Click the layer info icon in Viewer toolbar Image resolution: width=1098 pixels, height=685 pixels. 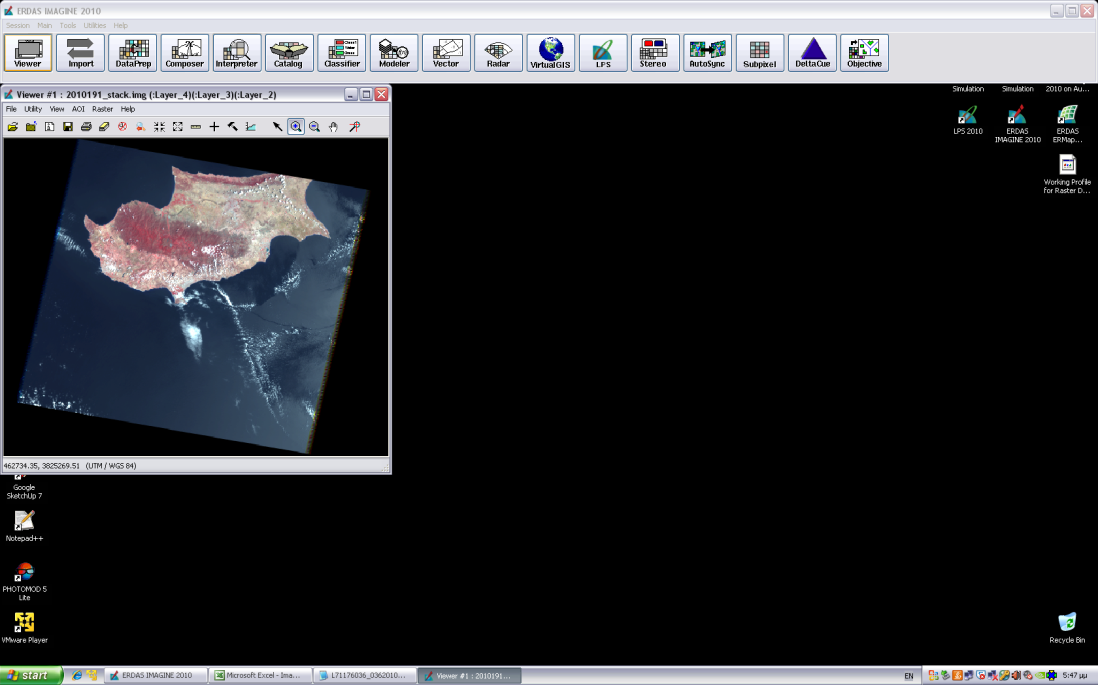coord(50,127)
